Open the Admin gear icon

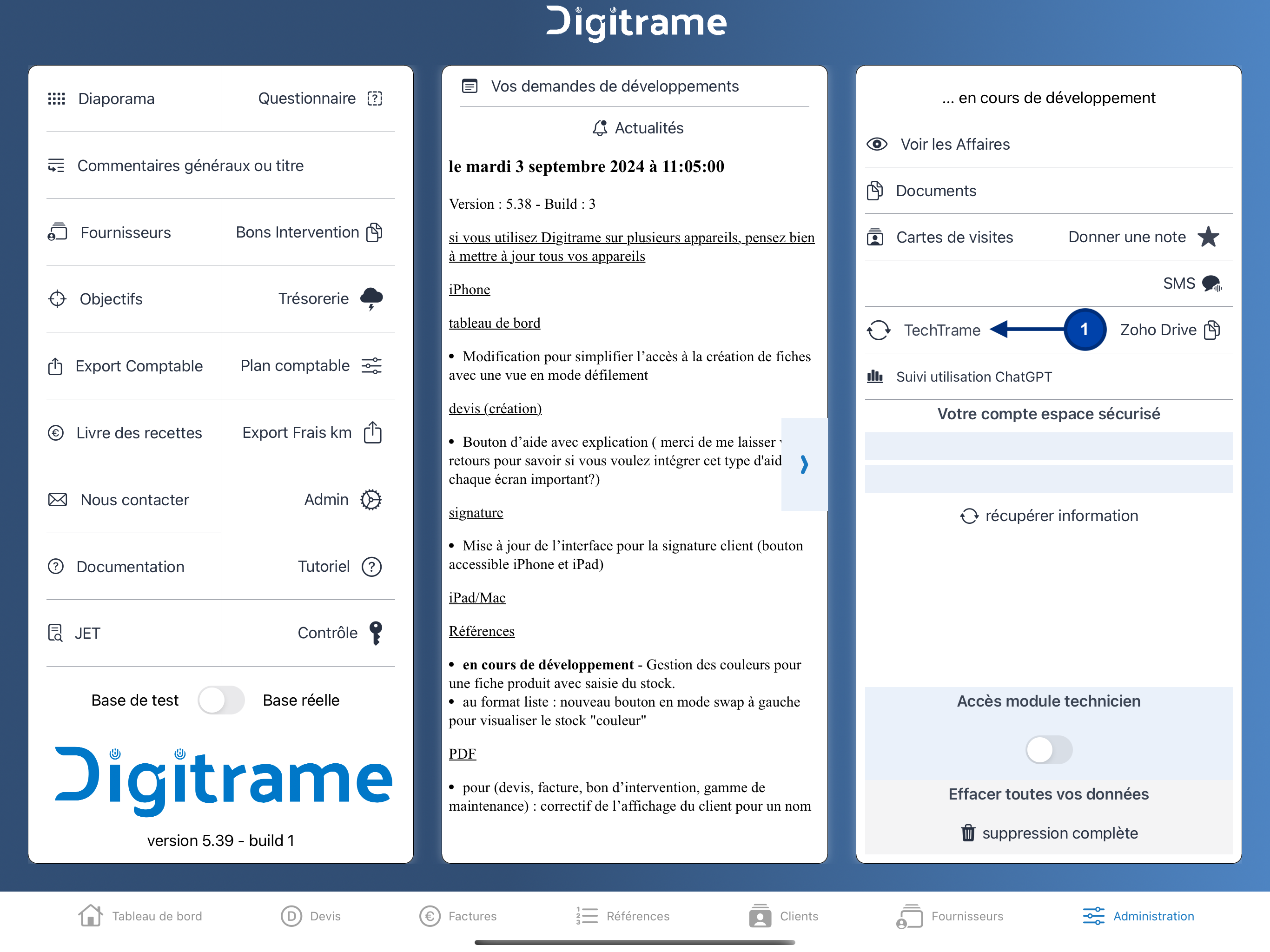pyautogui.click(x=371, y=500)
